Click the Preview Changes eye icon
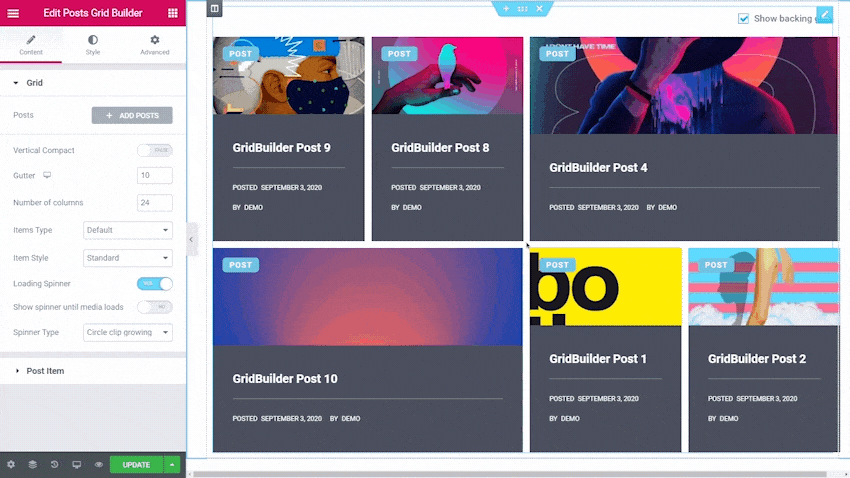Screen dimensions: 850x478 [x=99, y=464]
